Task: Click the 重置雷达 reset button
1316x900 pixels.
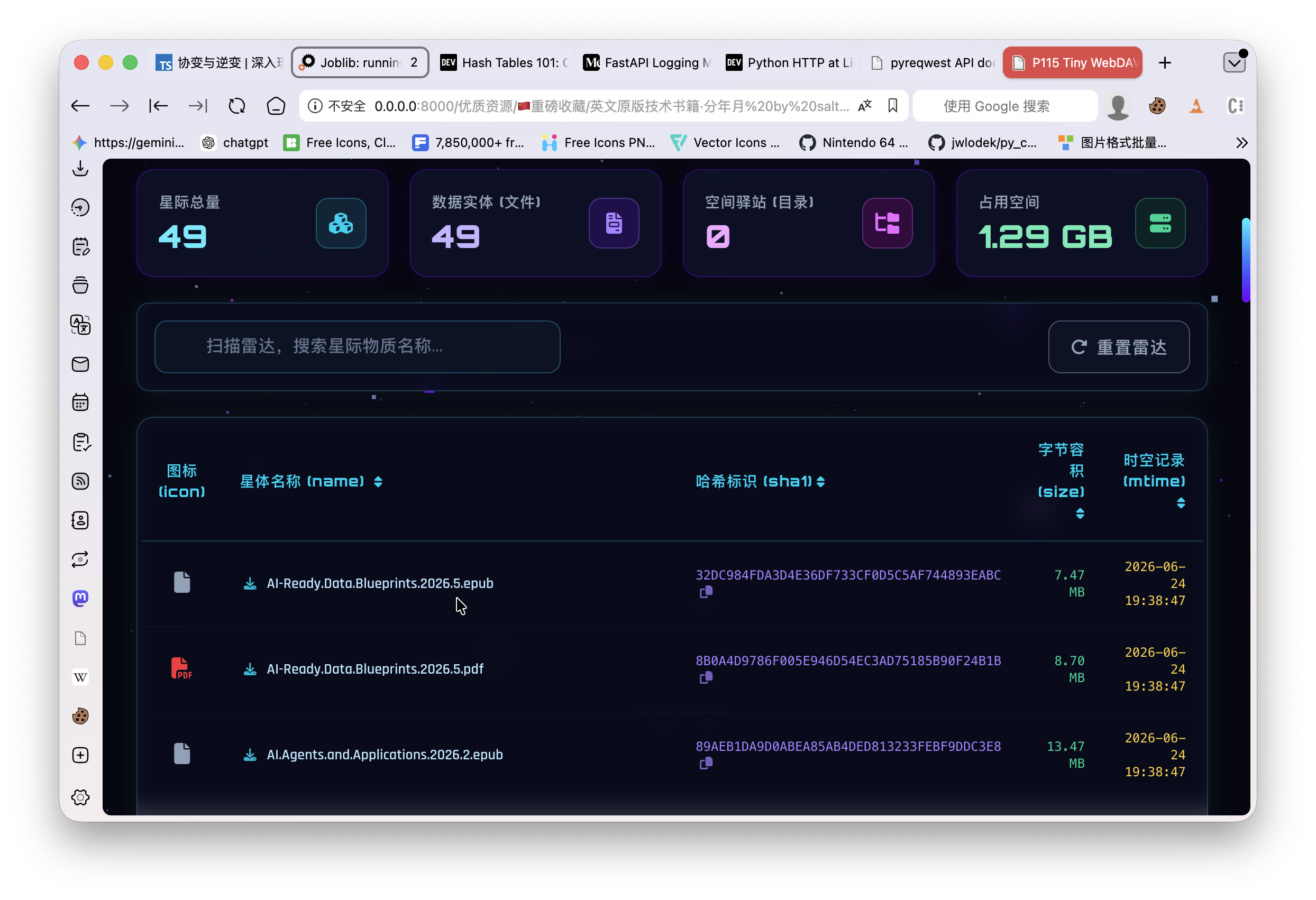Action: [x=1118, y=347]
